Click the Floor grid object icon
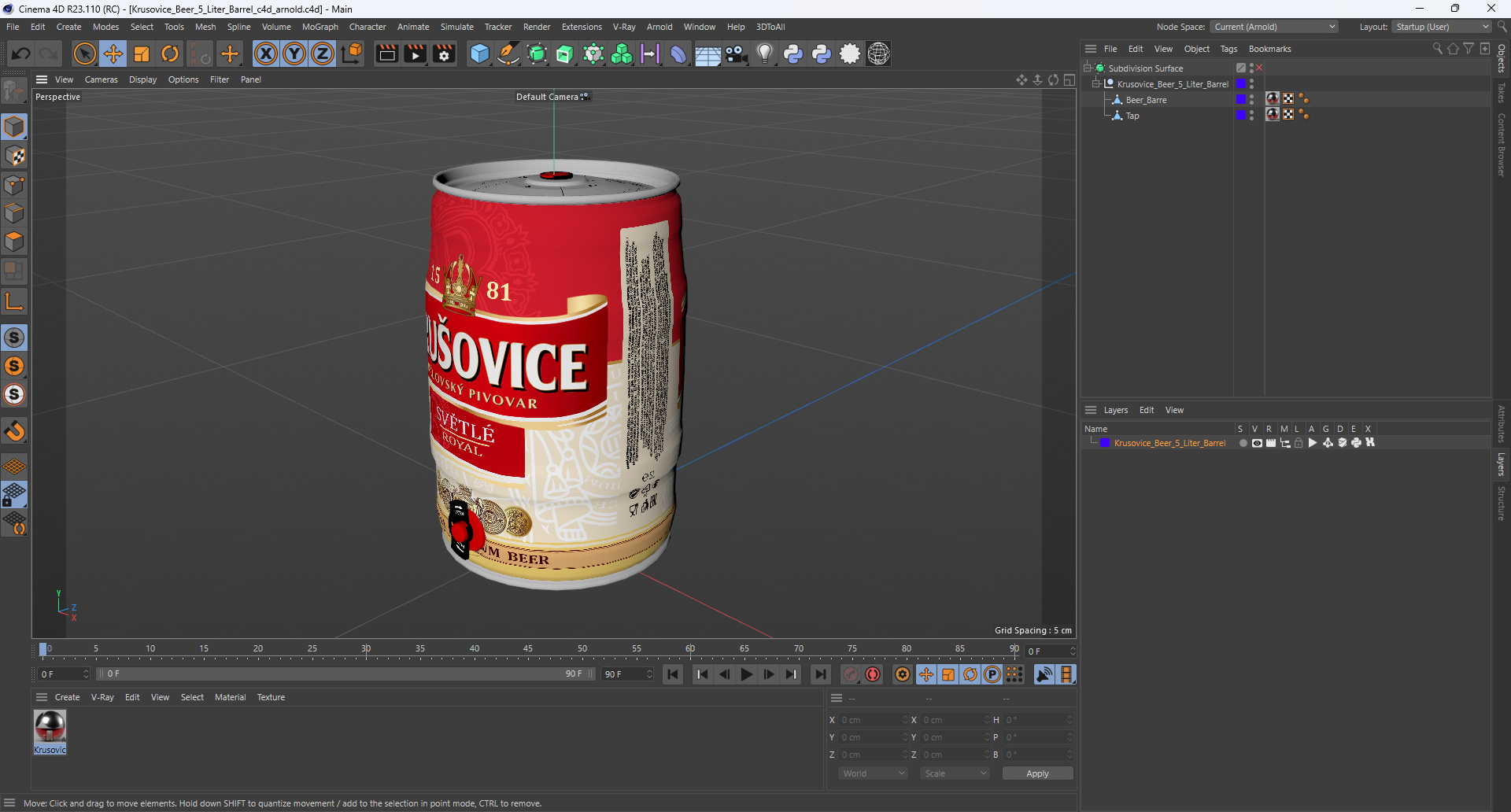1511x812 pixels. pos(707,54)
